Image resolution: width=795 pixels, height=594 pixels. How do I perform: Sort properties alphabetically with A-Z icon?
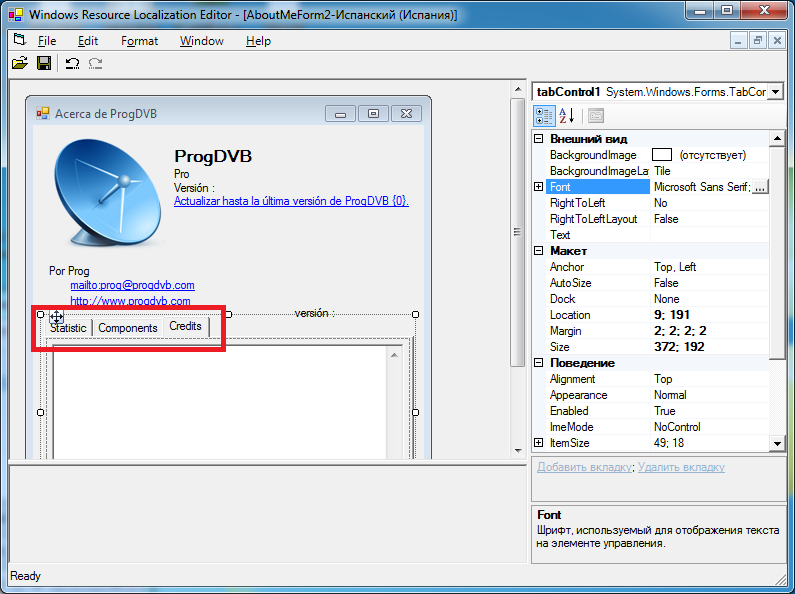click(x=566, y=115)
